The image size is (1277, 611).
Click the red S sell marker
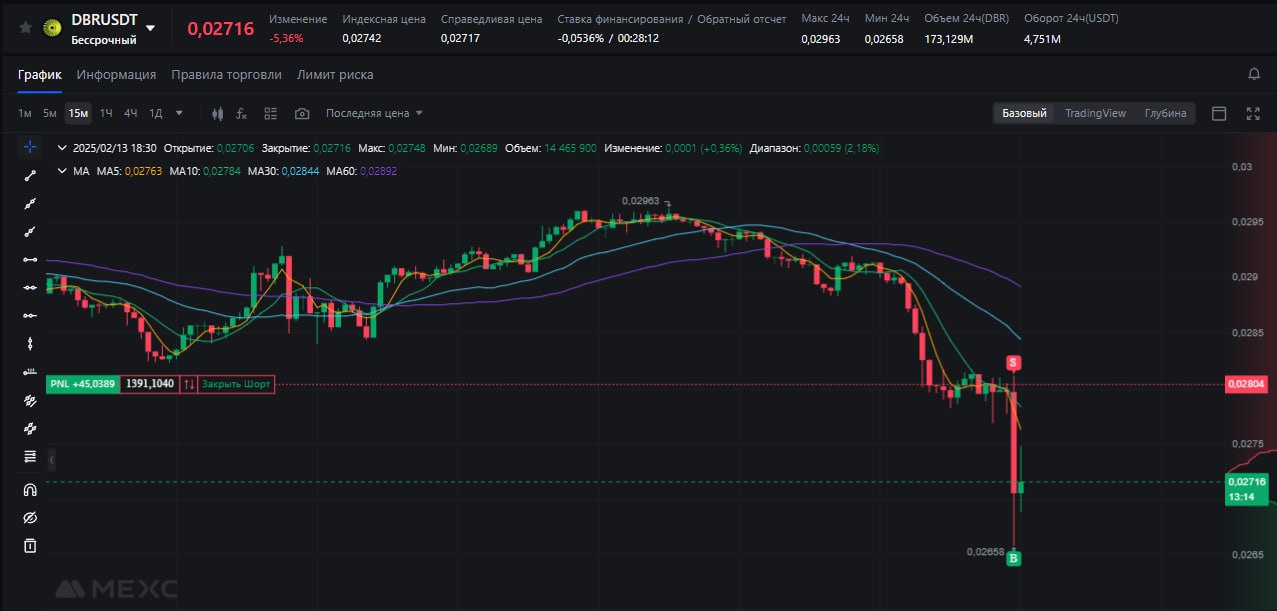1014,362
